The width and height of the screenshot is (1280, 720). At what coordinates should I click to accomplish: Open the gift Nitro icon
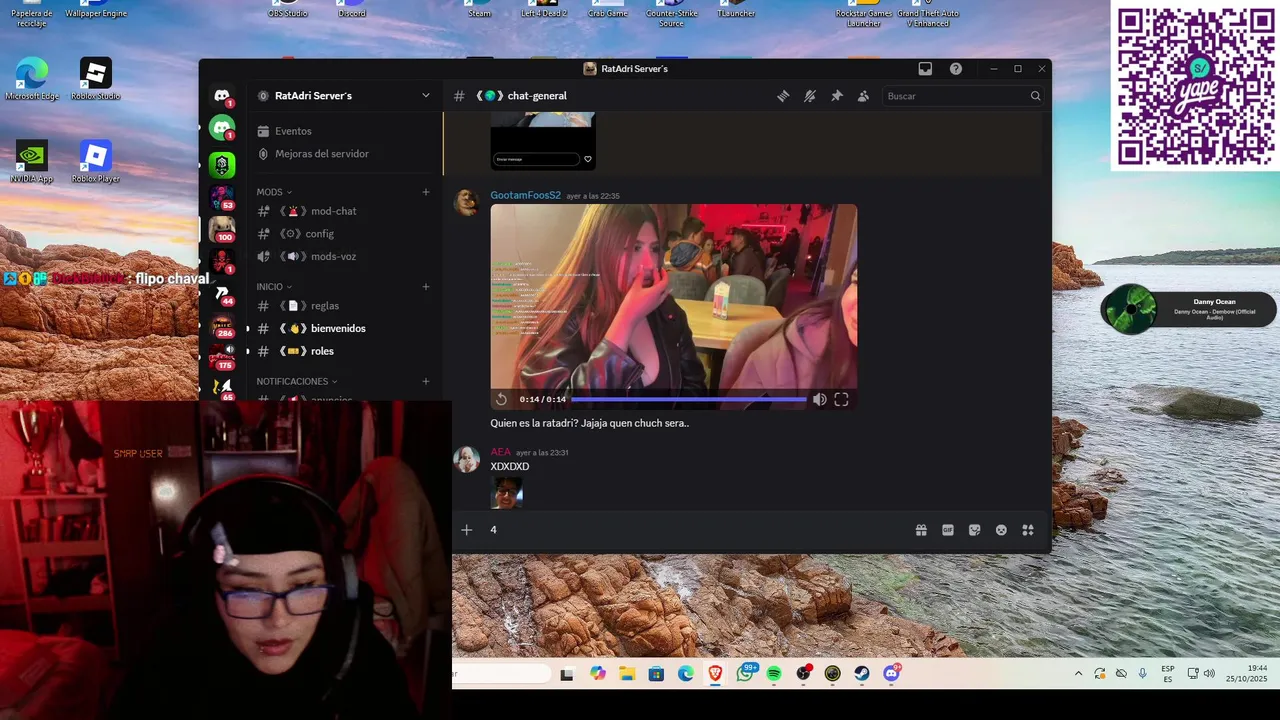921,530
